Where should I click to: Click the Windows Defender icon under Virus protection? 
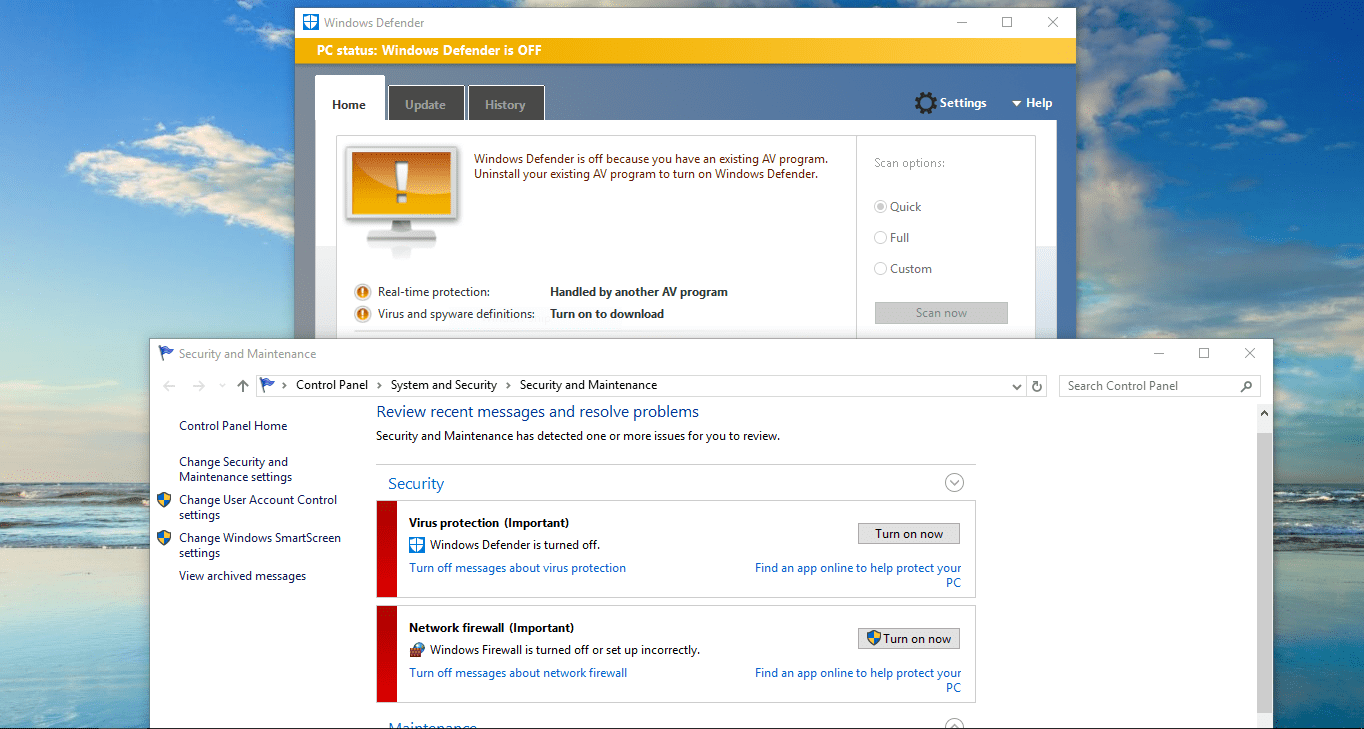coord(417,545)
